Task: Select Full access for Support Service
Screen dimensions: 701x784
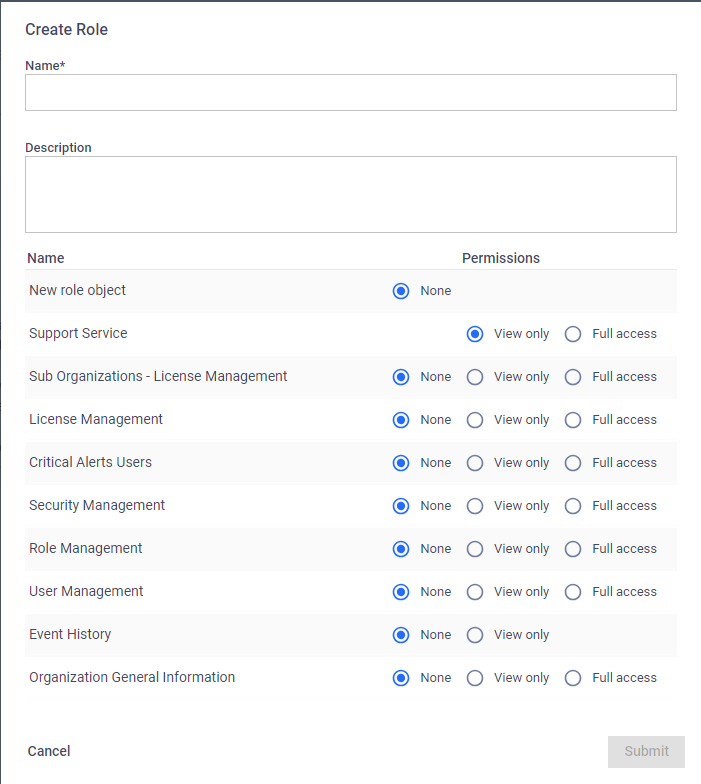Action: (572, 334)
